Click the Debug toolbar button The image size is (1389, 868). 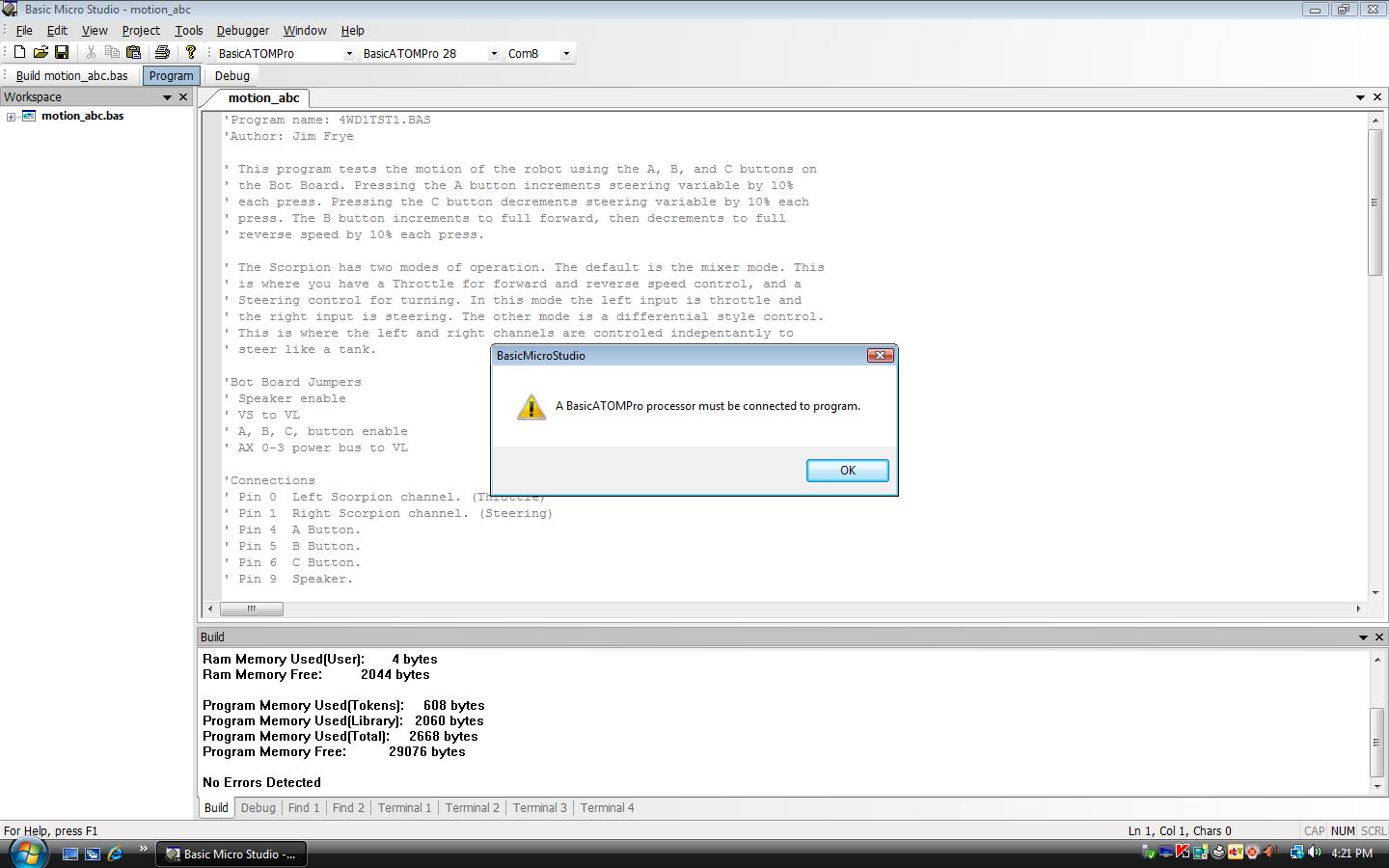point(232,75)
